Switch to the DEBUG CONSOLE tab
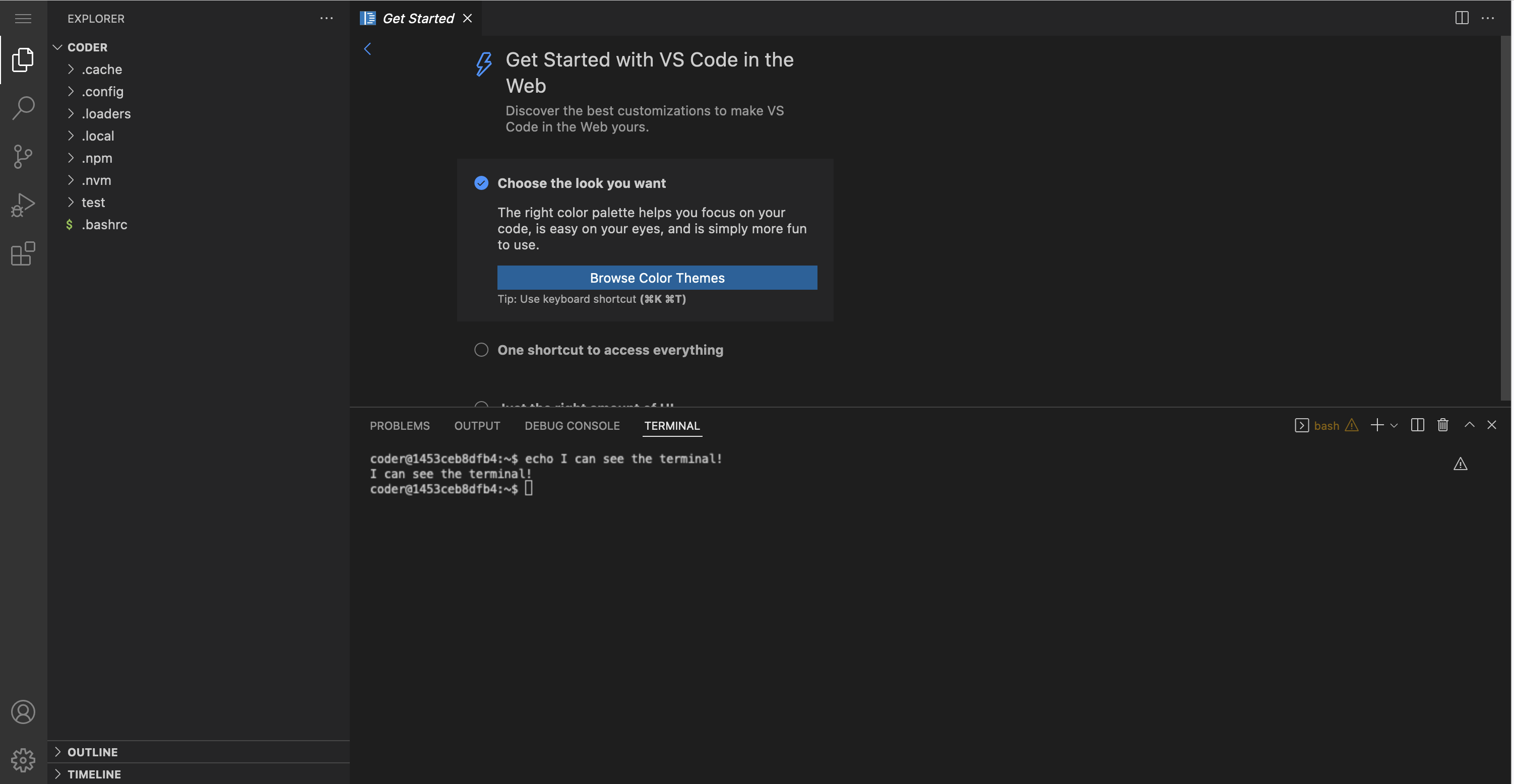This screenshot has height=784, width=1514. pyautogui.click(x=572, y=425)
